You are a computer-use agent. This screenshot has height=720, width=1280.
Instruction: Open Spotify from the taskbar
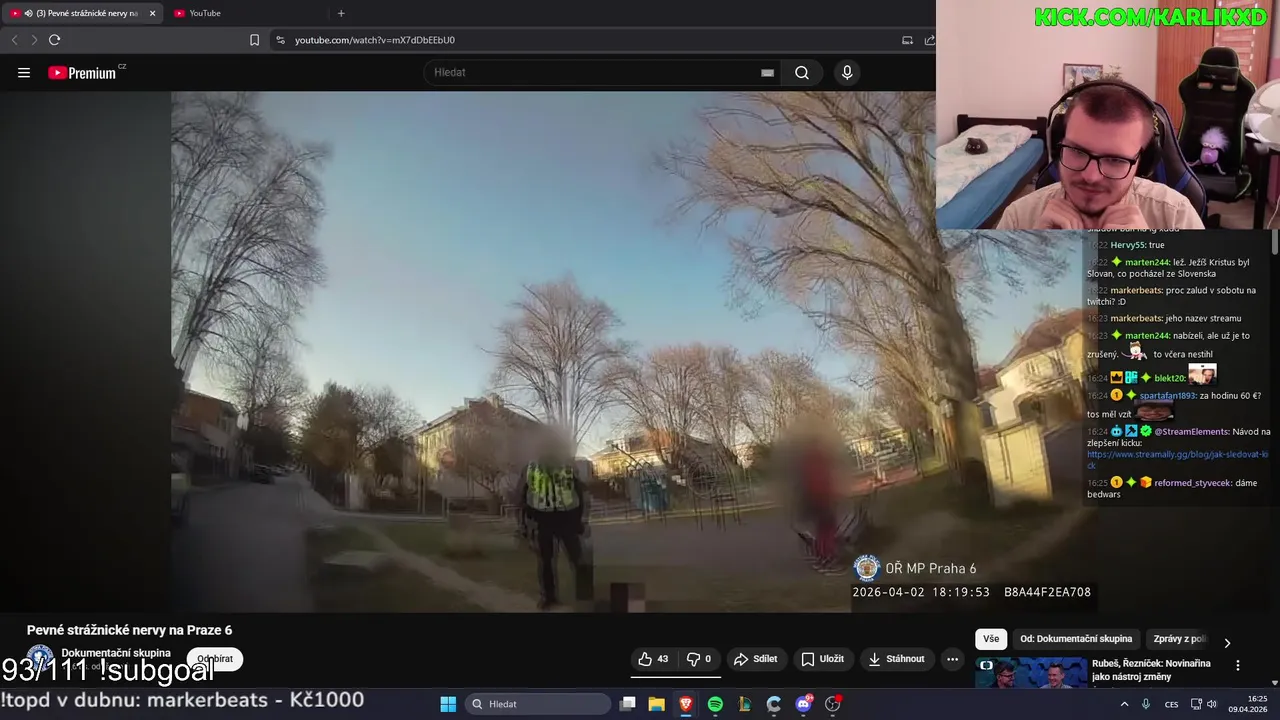715,704
